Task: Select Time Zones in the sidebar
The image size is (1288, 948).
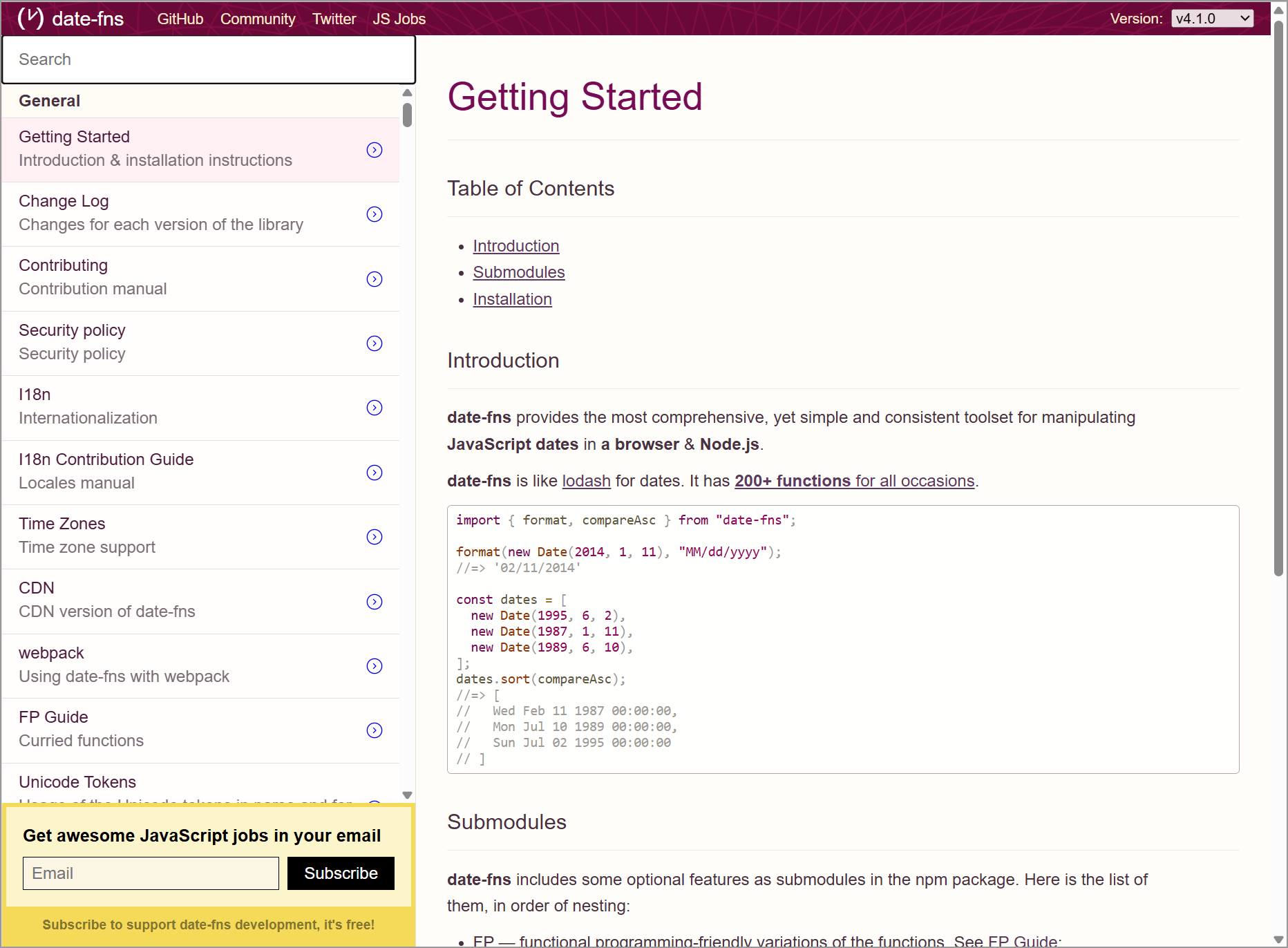Action: (x=200, y=537)
